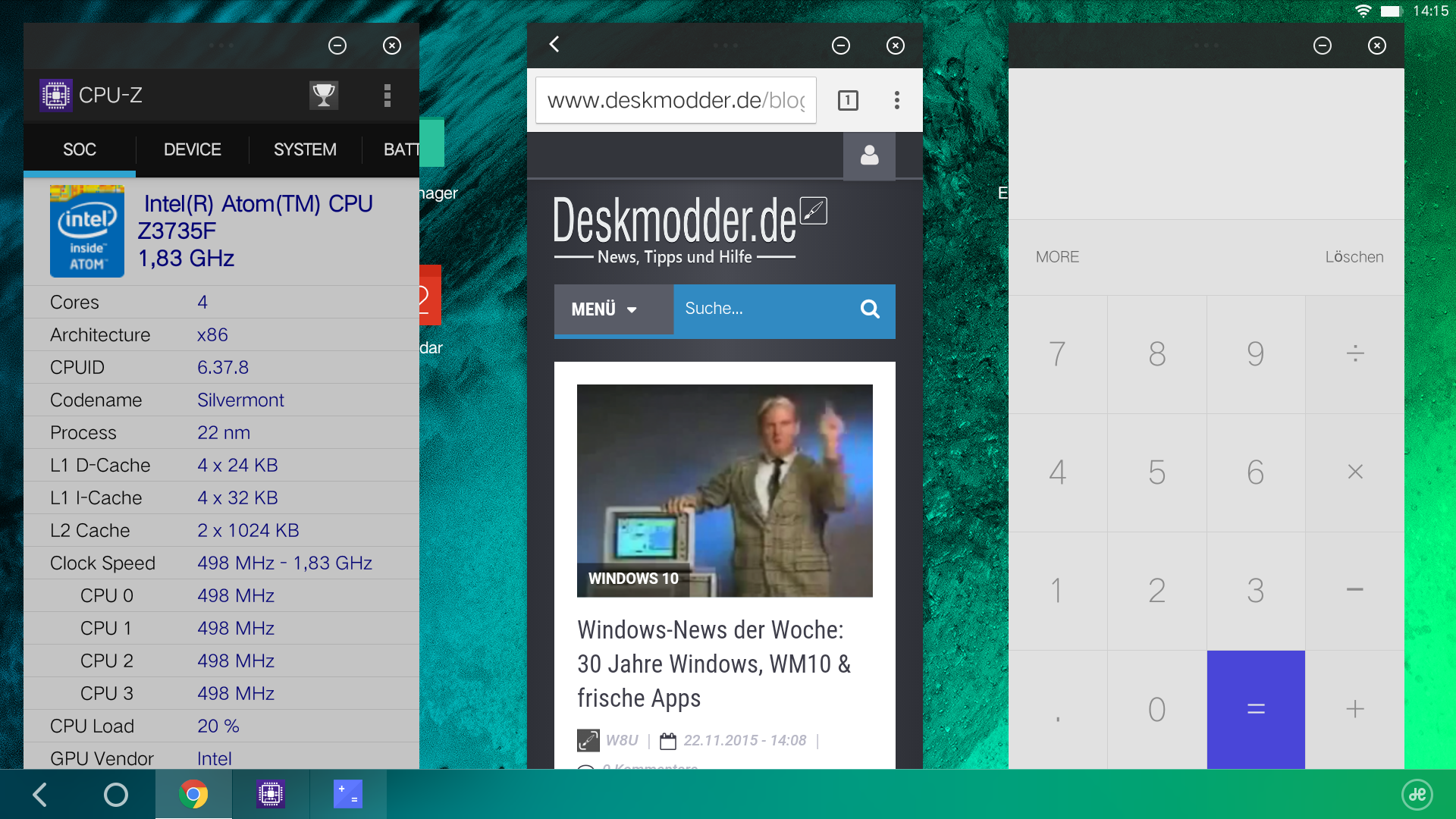Viewport: 1456px width, 819px height.
Task: Tap the blue equals key
Action: tap(1256, 710)
